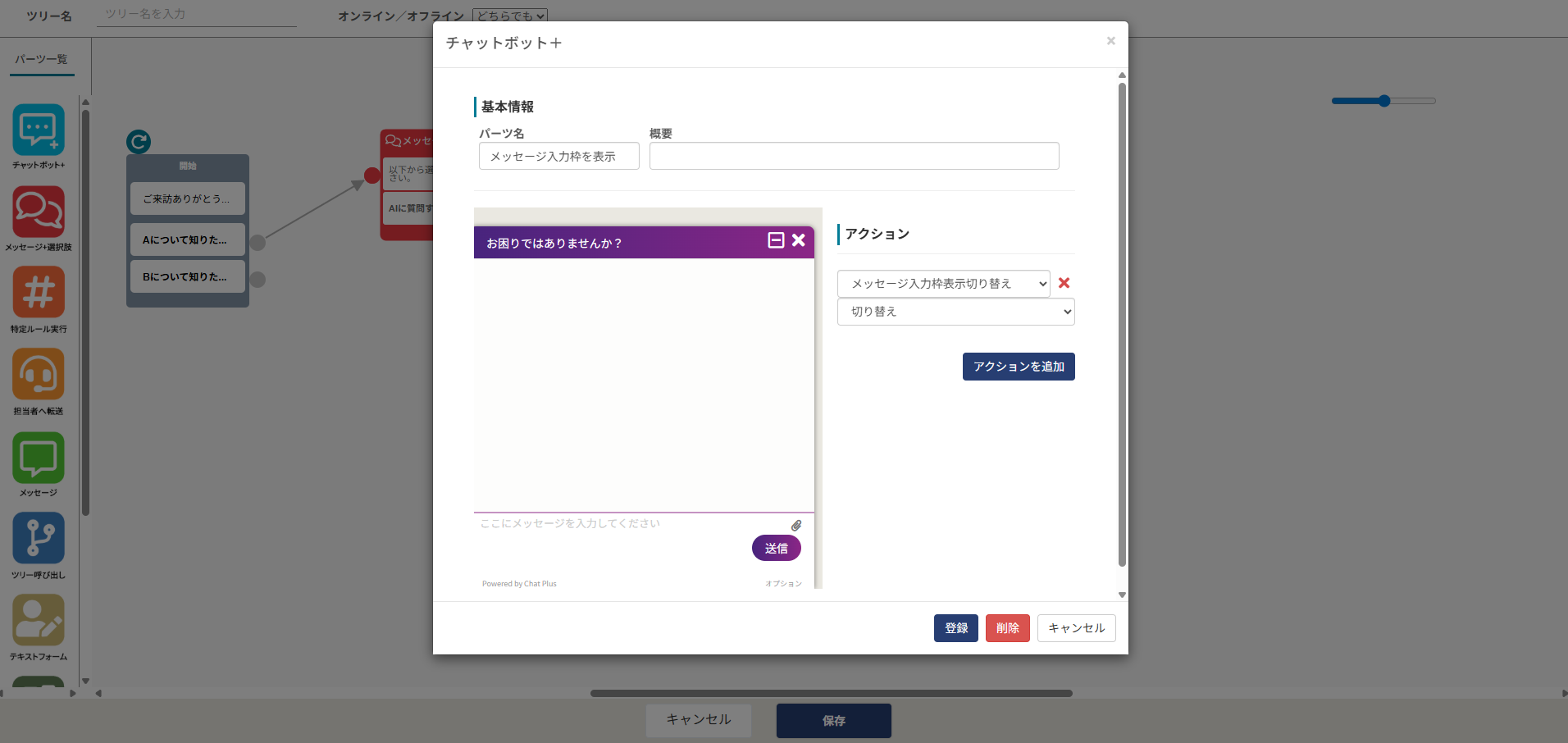Remove action with the red X icon
Image resolution: width=1568 pixels, height=743 pixels.
pyautogui.click(x=1064, y=283)
